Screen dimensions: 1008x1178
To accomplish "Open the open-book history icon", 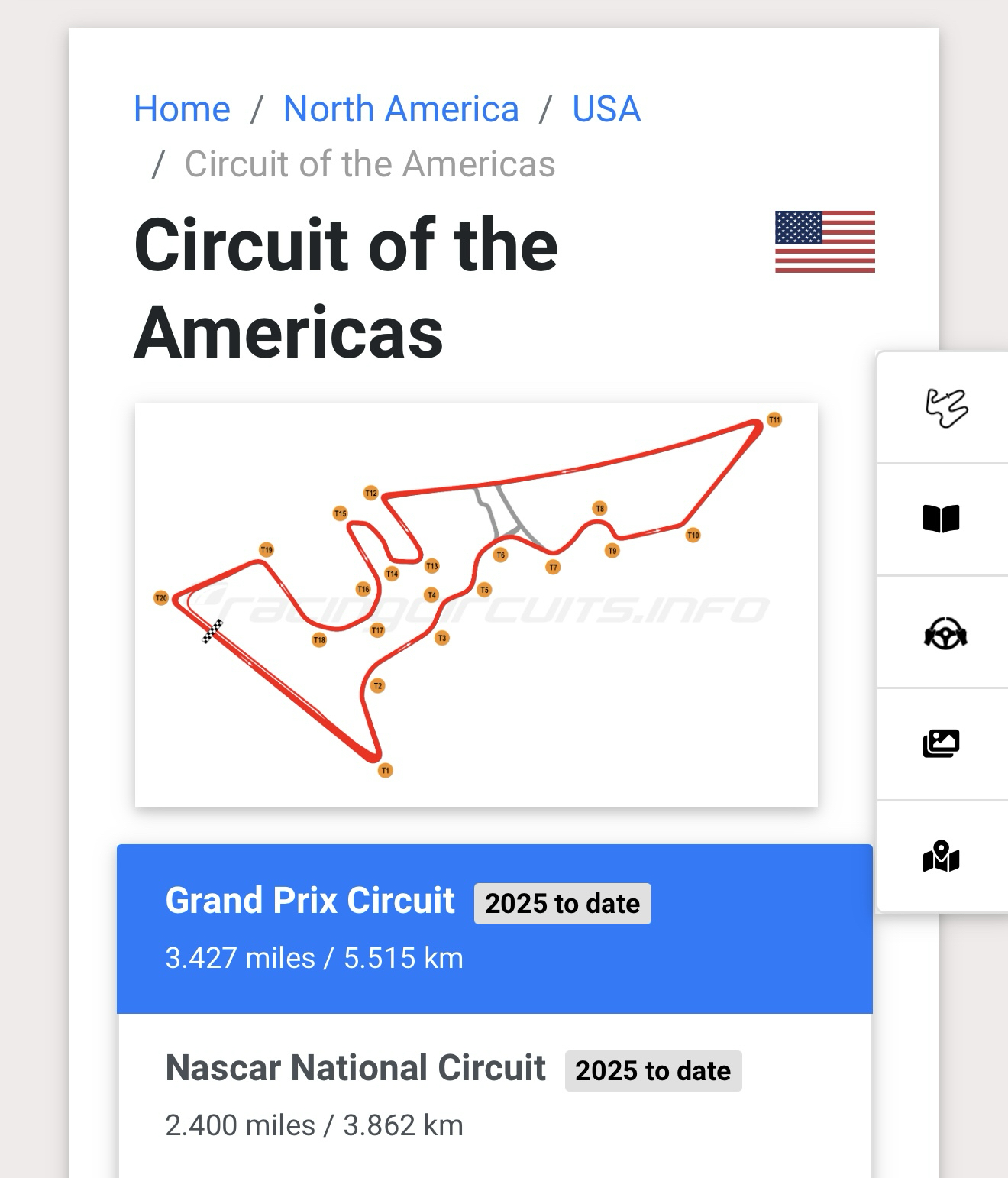I will [941, 519].
